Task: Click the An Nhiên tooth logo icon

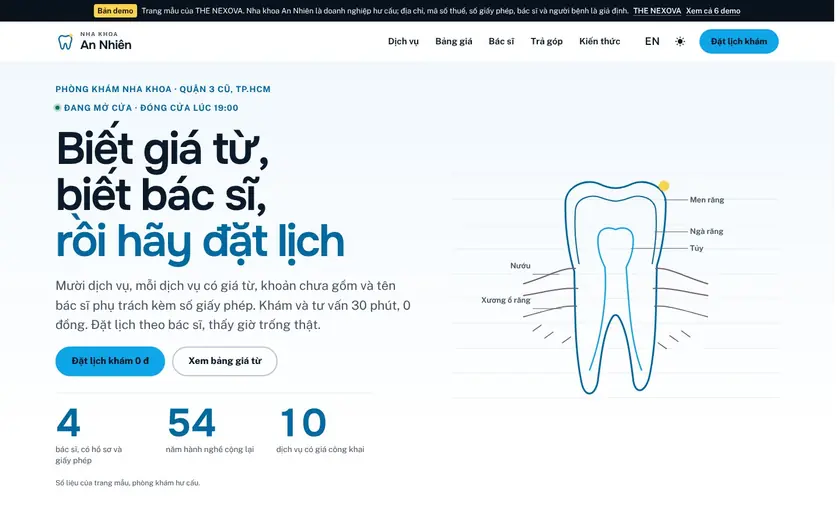Action: pos(65,41)
